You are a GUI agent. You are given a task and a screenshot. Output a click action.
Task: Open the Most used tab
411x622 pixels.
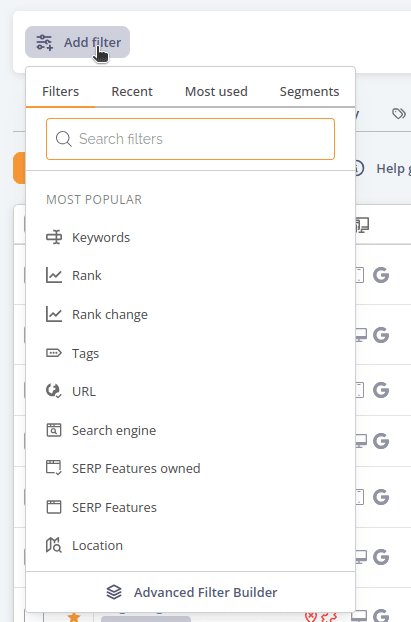[216, 92]
